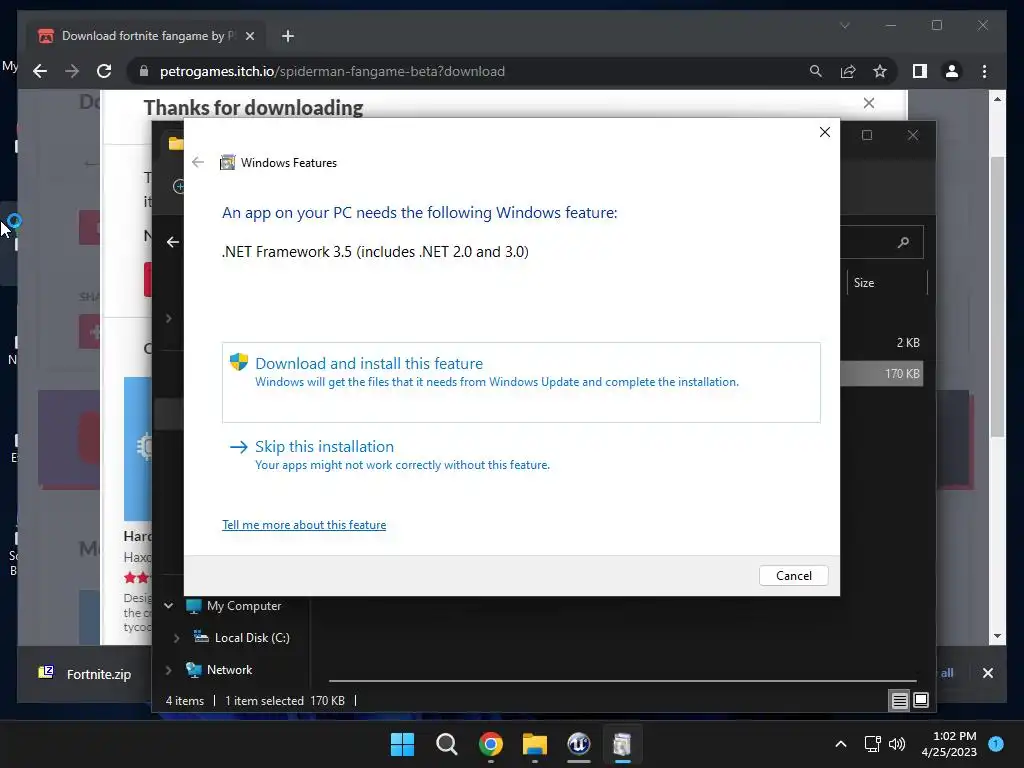Open the installer app on taskbar
This screenshot has height=768, width=1024.
pyautogui.click(x=622, y=744)
